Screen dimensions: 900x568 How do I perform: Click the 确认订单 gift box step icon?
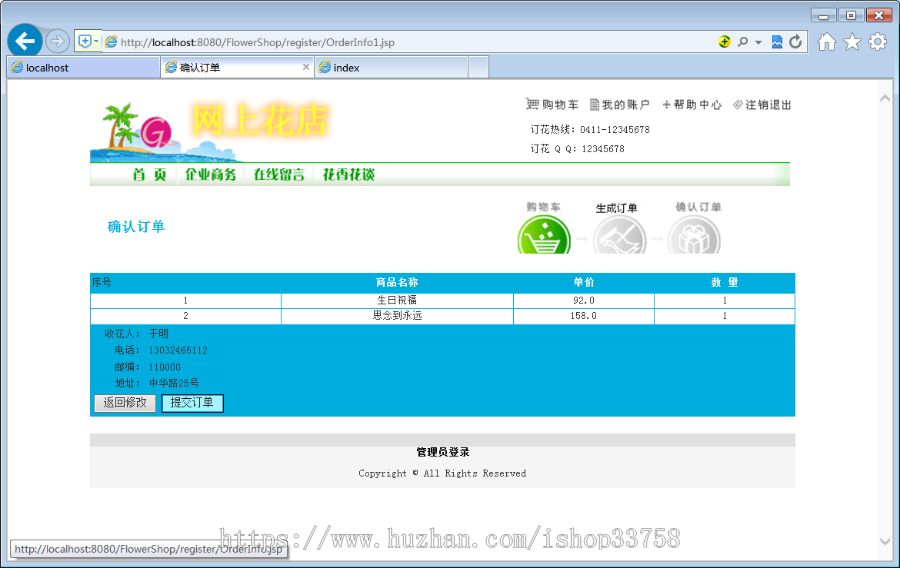[x=694, y=235]
